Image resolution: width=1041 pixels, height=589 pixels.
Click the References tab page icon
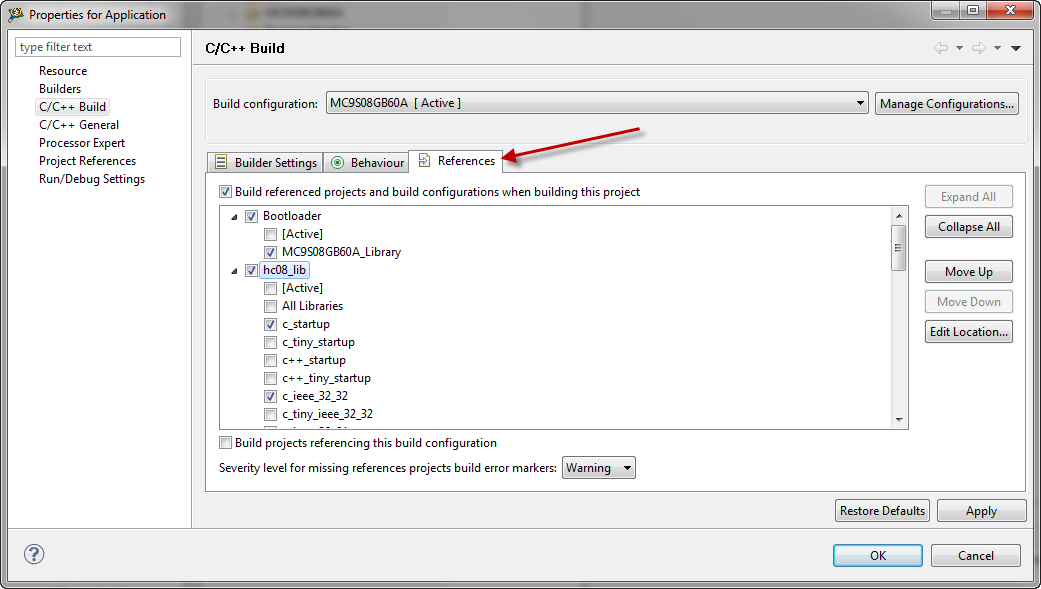pos(424,161)
